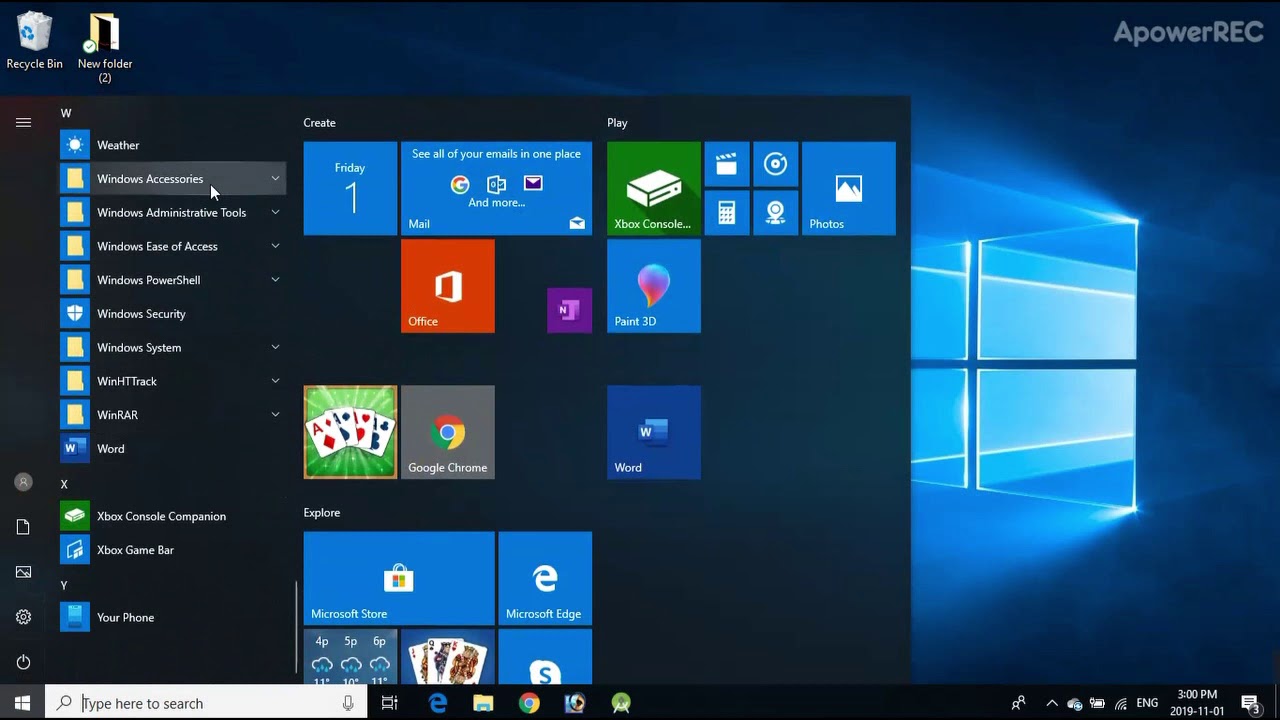Open Documents from the Start sidebar
Screen dimensions: 1280x720
(x=23, y=527)
